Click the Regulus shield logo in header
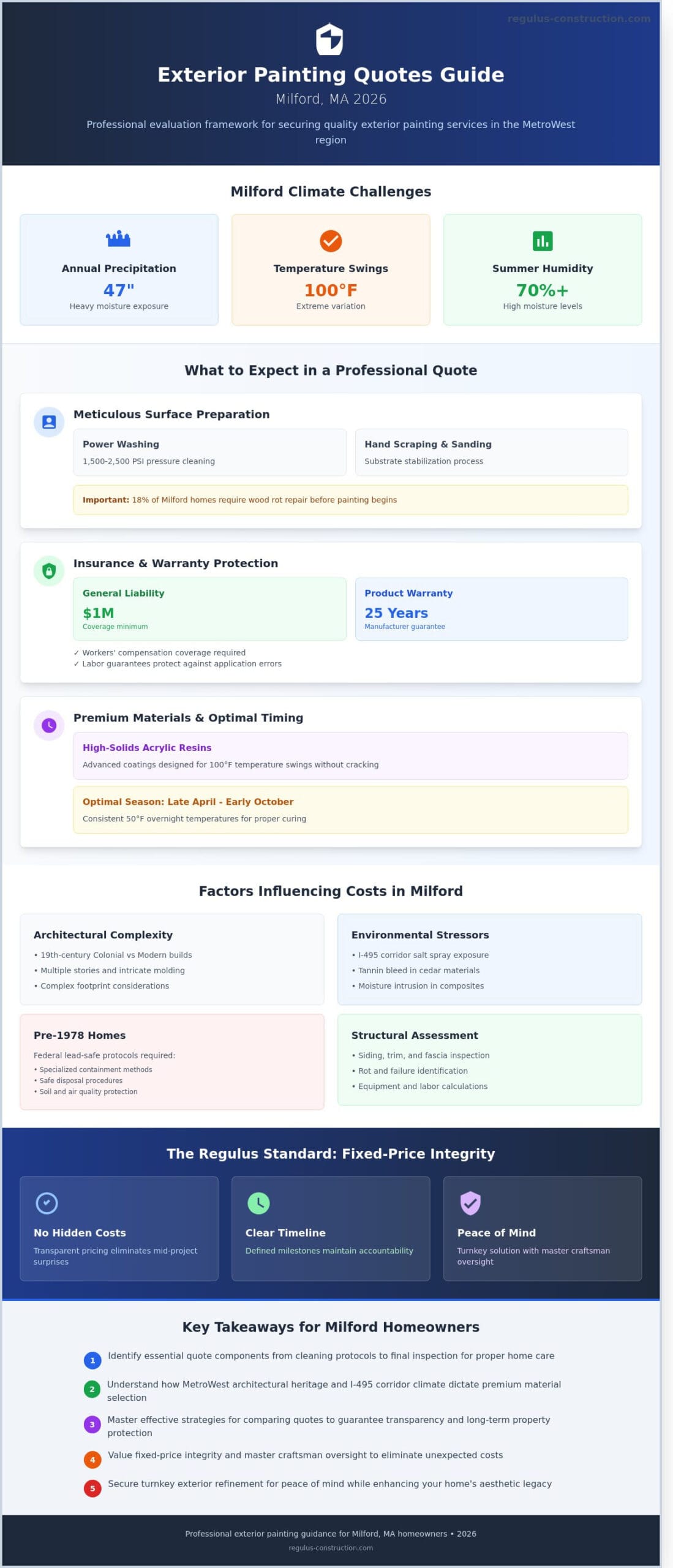 pos(329,39)
